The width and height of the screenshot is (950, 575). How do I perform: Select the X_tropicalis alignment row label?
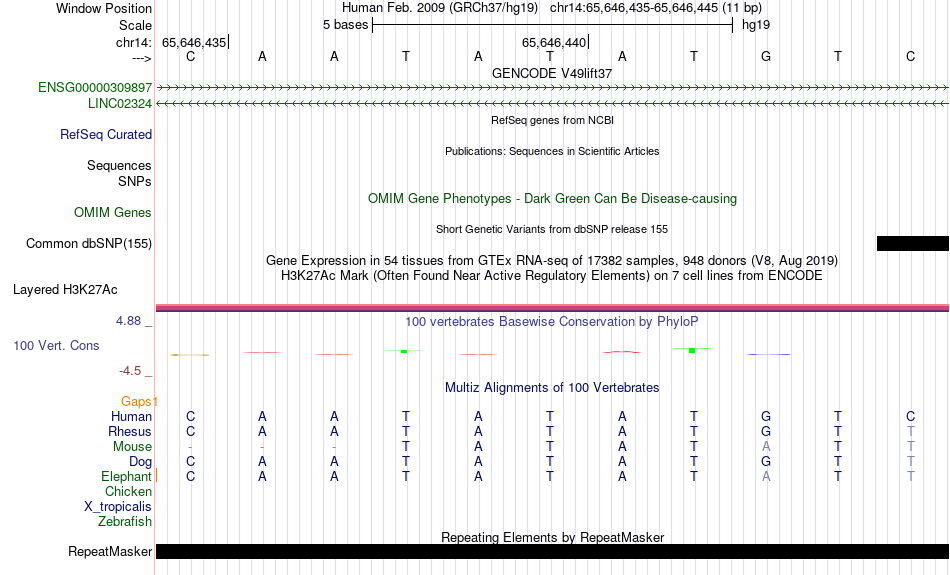pos(118,507)
